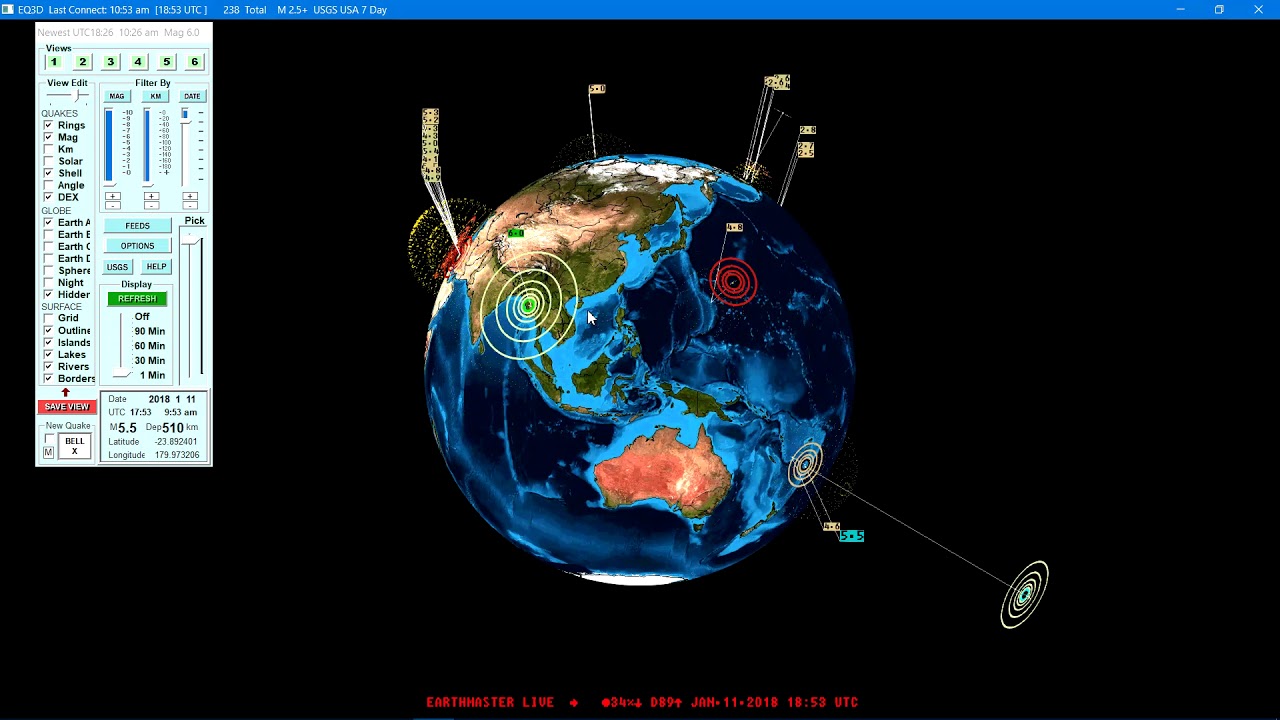Screen dimensions: 1280x720
Task: Click the View Edit slider
Action: click(68, 96)
